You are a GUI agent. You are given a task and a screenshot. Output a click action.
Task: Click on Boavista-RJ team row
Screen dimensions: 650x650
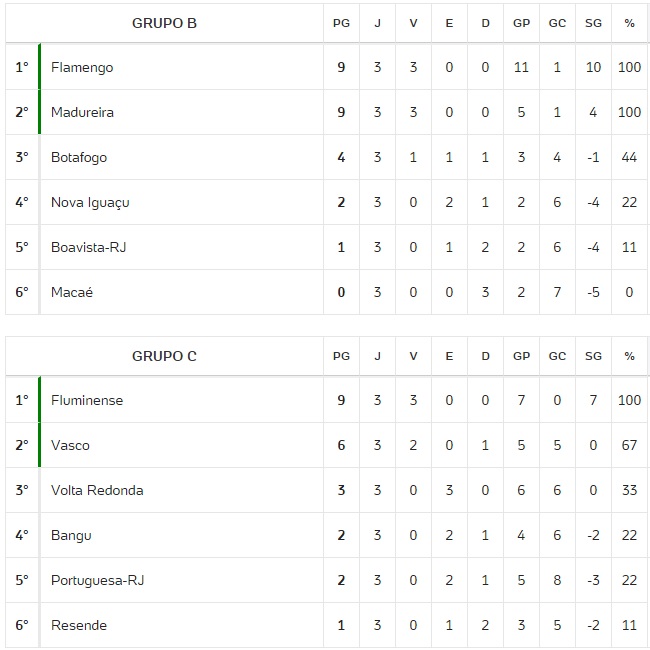pyautogui.click(x=89, y=248)
